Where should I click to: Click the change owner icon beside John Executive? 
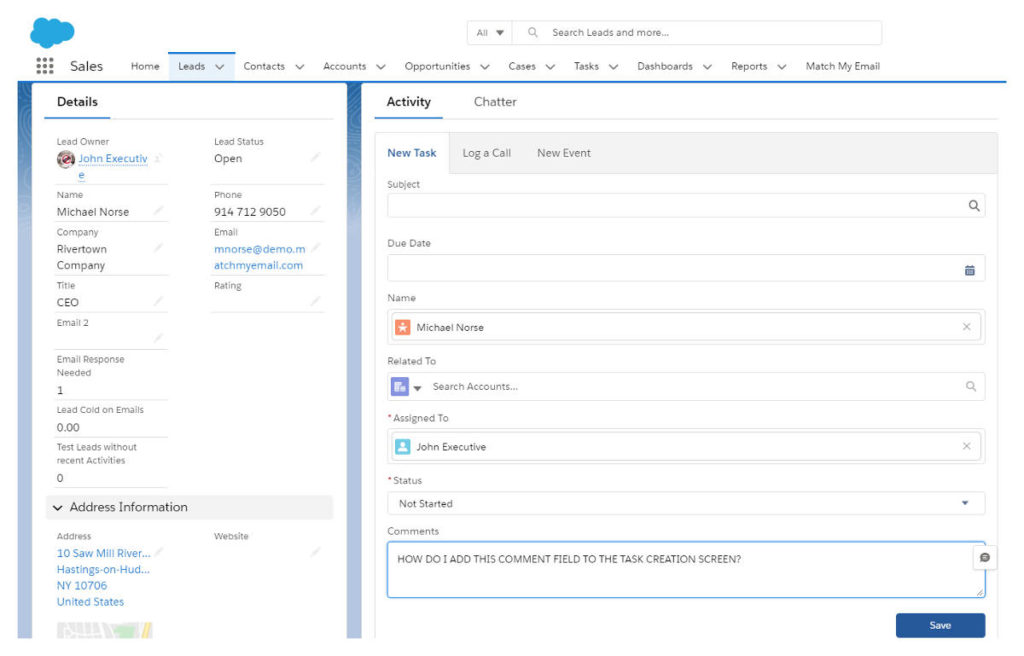click(158, 158)
